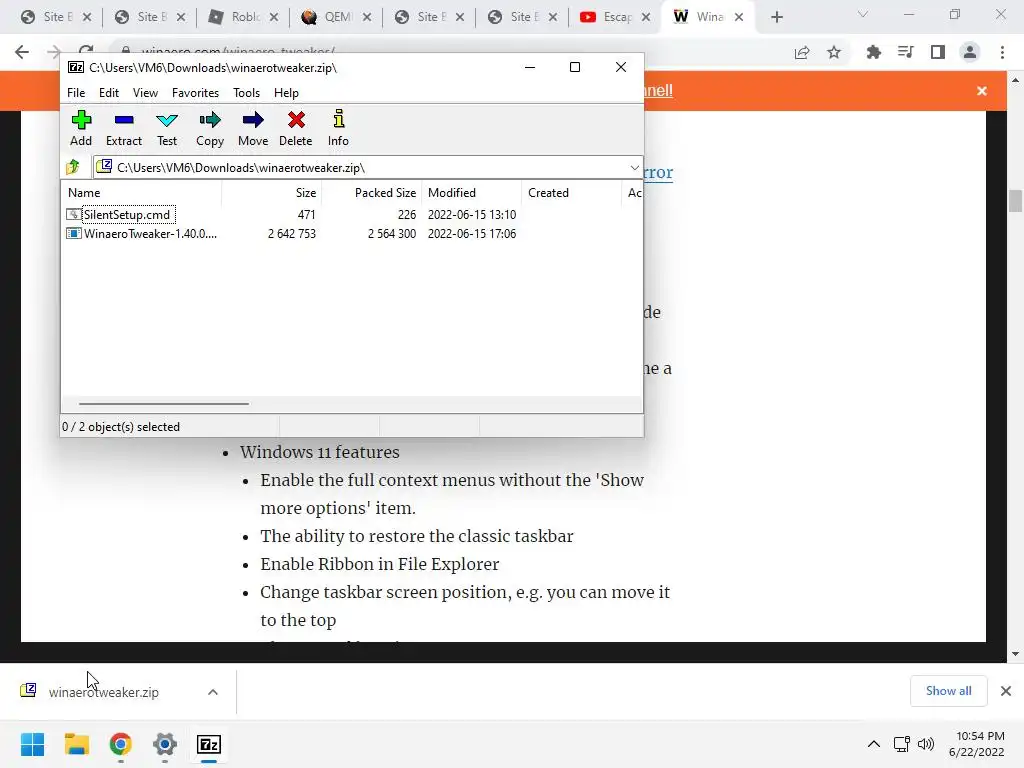The width and height of the screenshot is (1024, 768).
Task: Open Chrome media control icon
Action: point(905,52)
